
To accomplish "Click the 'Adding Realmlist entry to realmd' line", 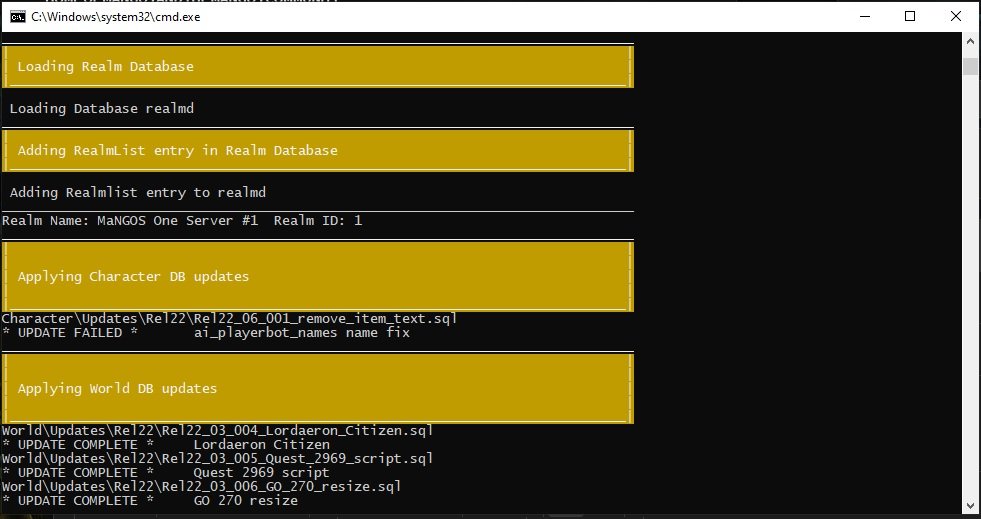I will click(x=138, y=193).
